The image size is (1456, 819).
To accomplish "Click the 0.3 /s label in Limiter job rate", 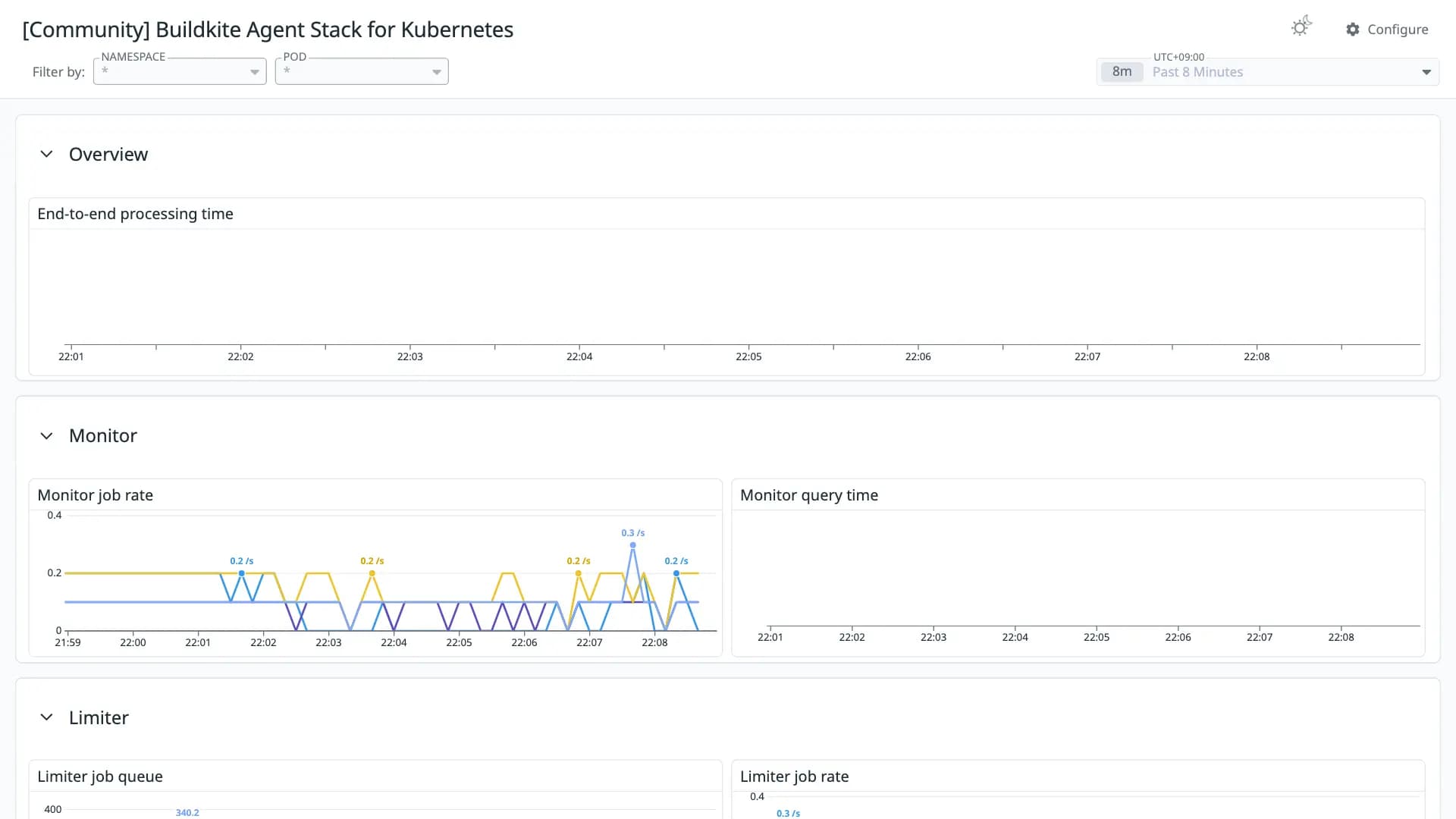I will 788,814.
